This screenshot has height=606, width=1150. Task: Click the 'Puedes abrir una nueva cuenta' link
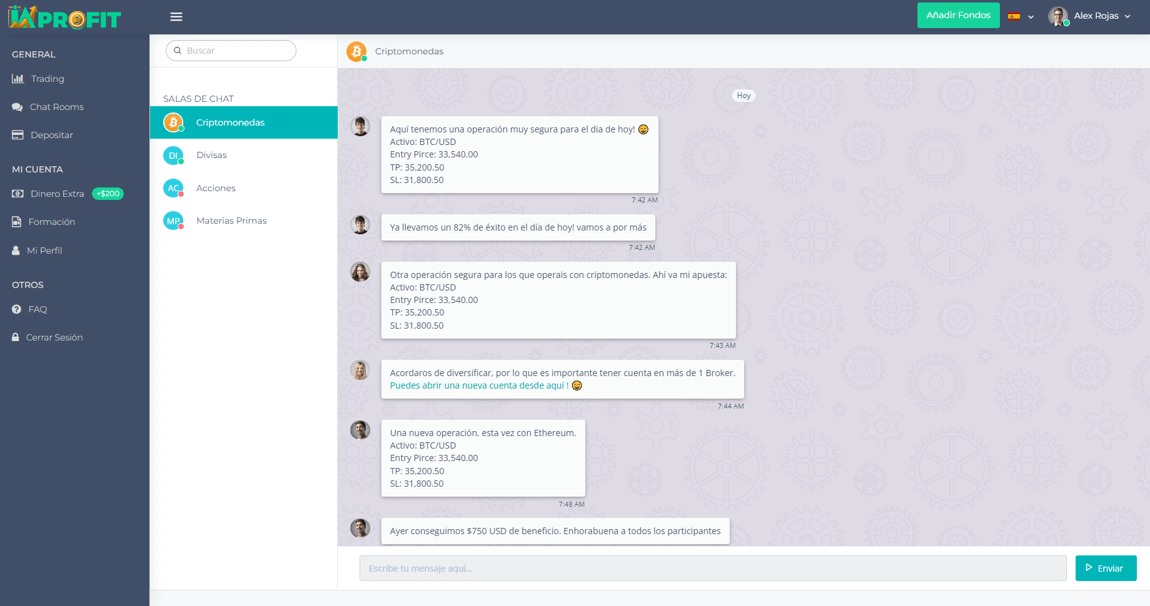(x=478, y=386)
